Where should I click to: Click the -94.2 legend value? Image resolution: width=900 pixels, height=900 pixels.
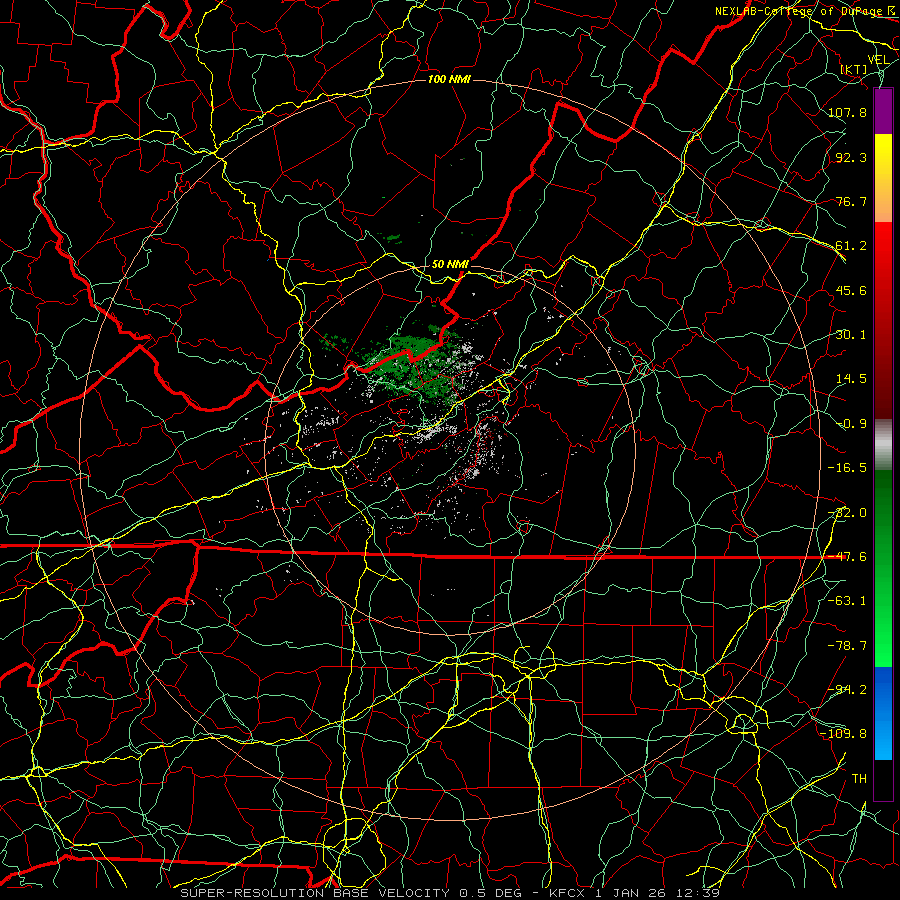[847, 690]
